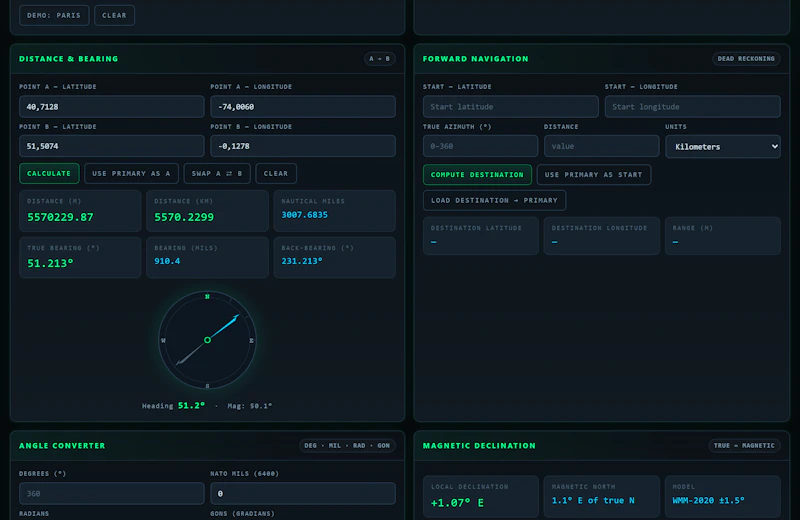Viewport: 800px width, 520px height.
Task: Click the Demo: Paris button
Action: pos(54,15)
